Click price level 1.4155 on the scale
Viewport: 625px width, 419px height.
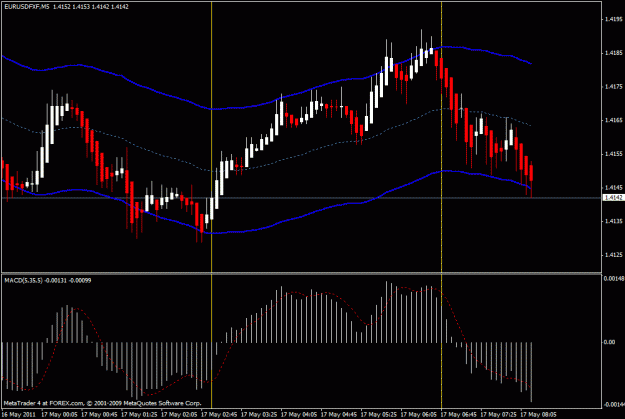coord(614,154)
